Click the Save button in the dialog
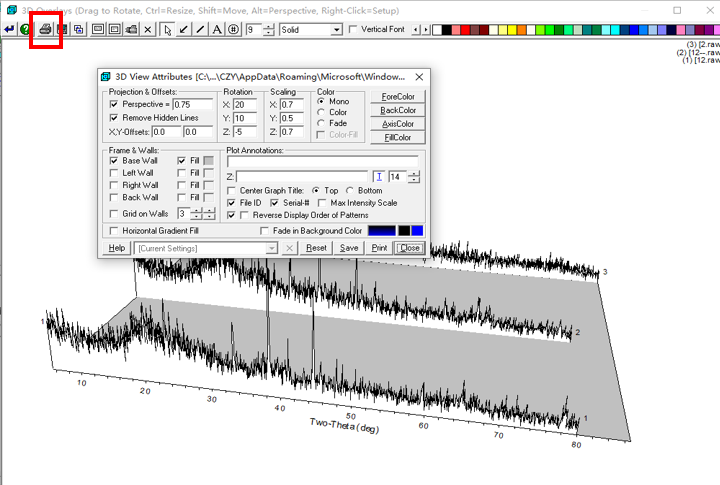The image size is (720, 485). point(349,247)
